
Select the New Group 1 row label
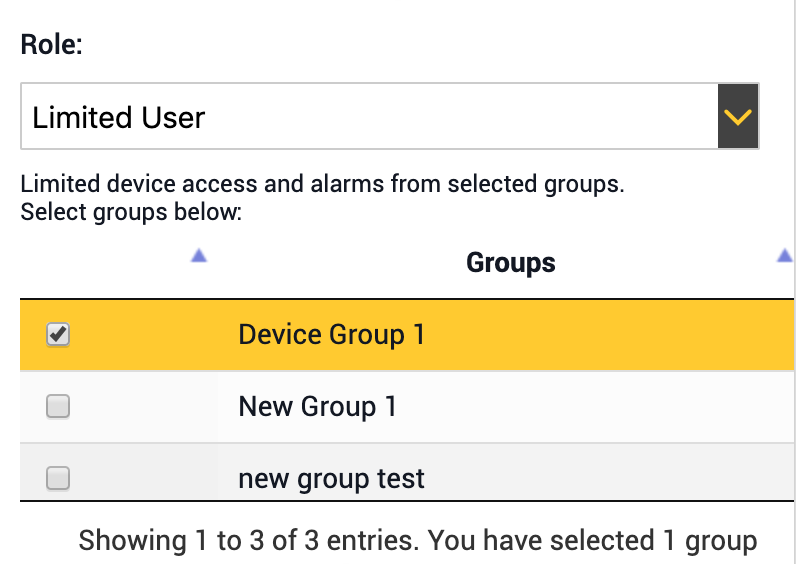point(318,407)
